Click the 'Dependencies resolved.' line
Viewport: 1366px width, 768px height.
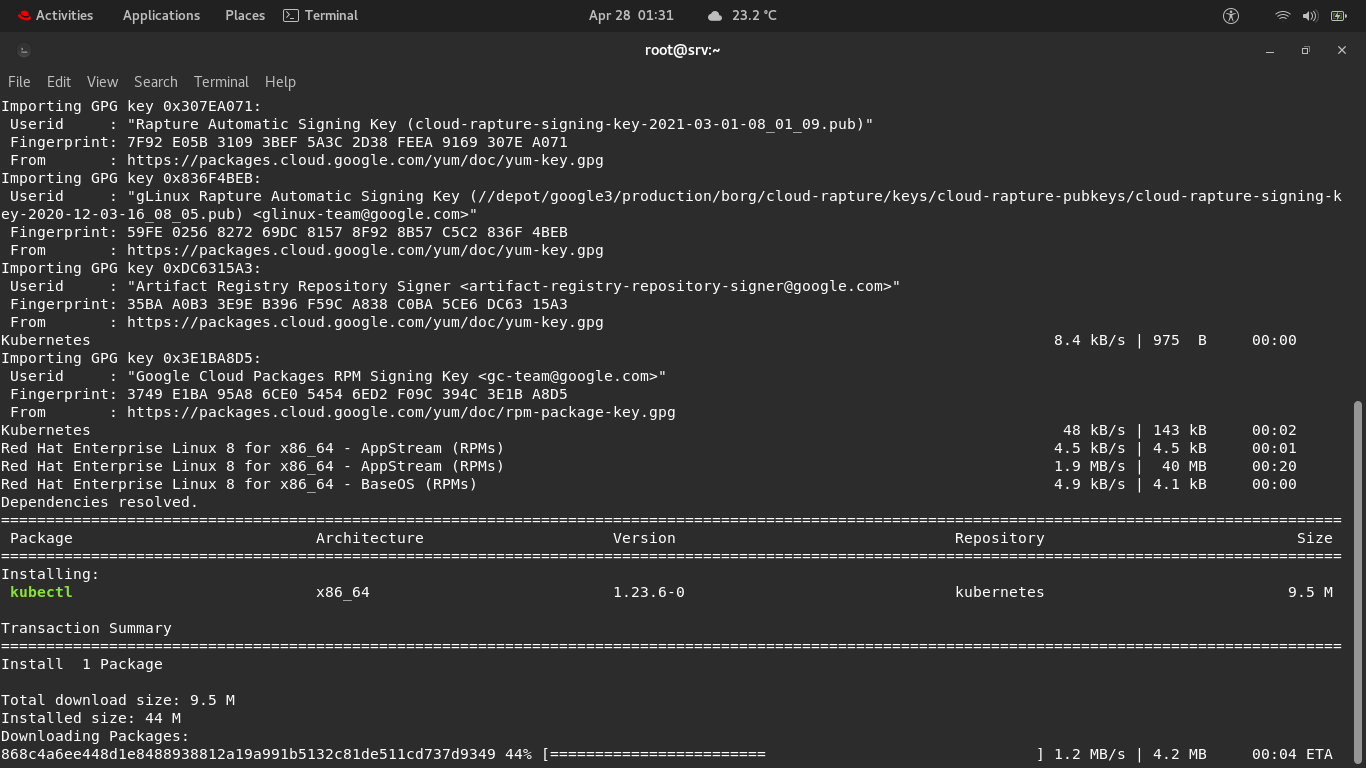tap(100, 502)
